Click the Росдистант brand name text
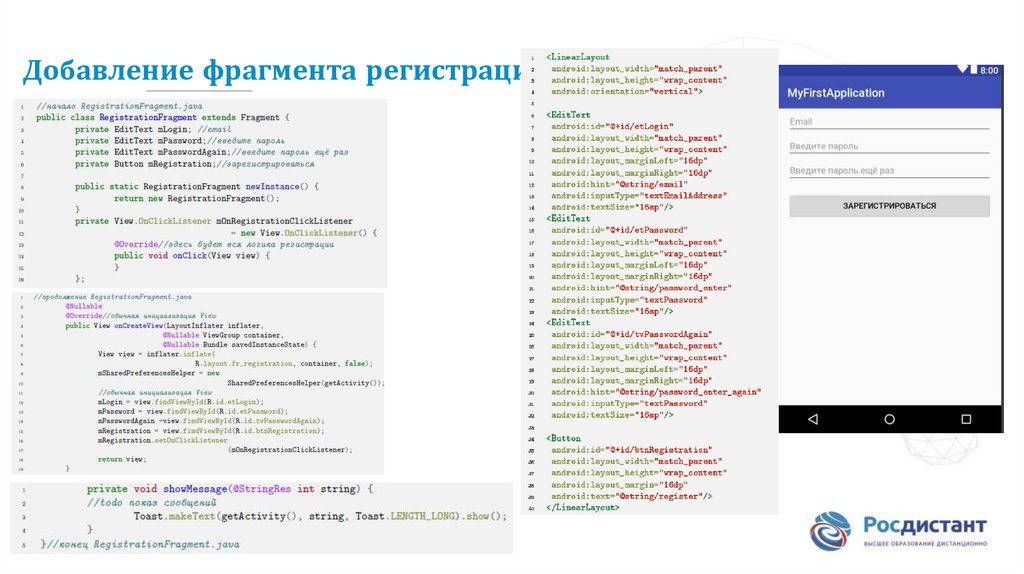The width and height of the screenshot is (1024, 574). click(924, 525)
